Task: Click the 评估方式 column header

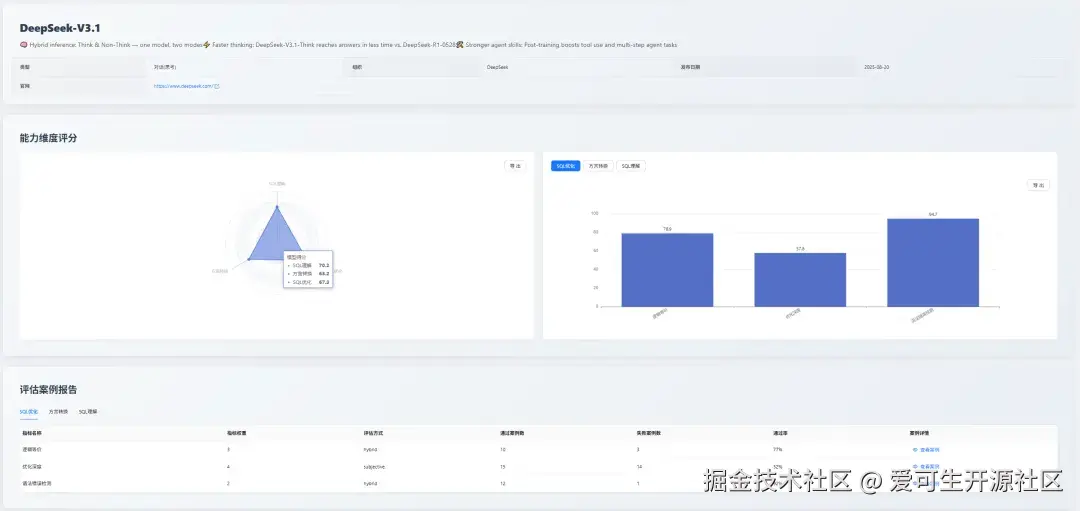Action: (373, 433)
